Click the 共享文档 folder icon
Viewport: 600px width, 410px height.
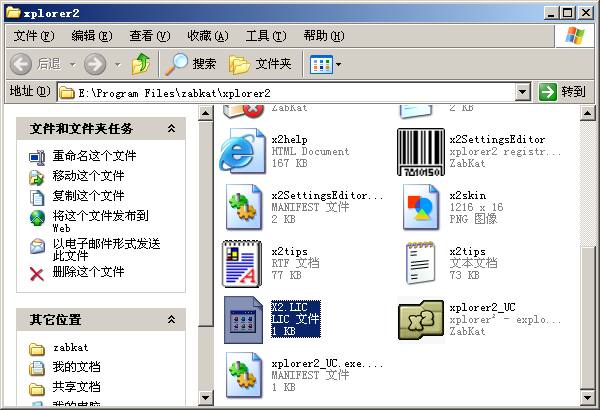(37, 389)
